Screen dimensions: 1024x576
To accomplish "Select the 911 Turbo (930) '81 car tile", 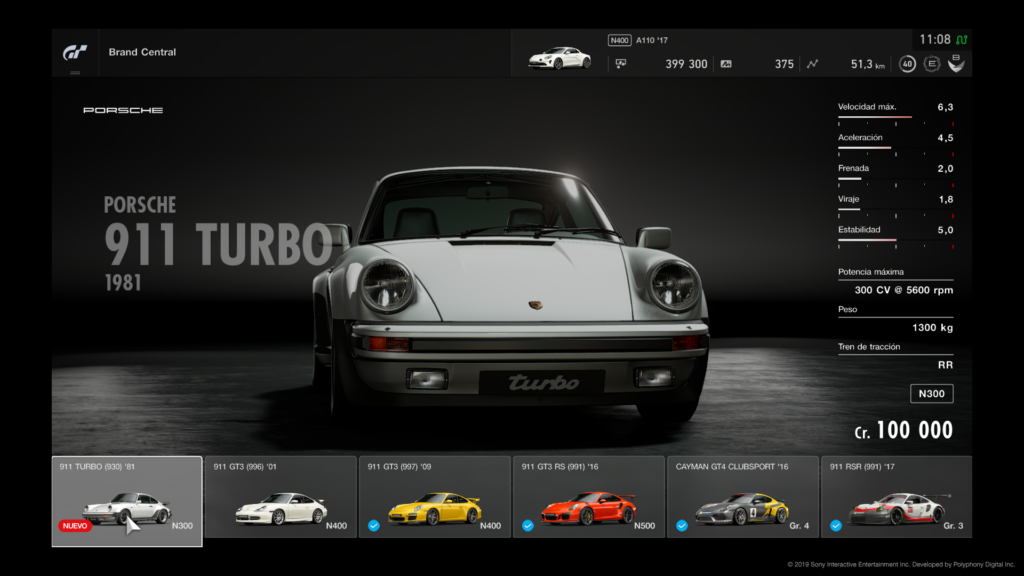I will click(x=127, y=502).
